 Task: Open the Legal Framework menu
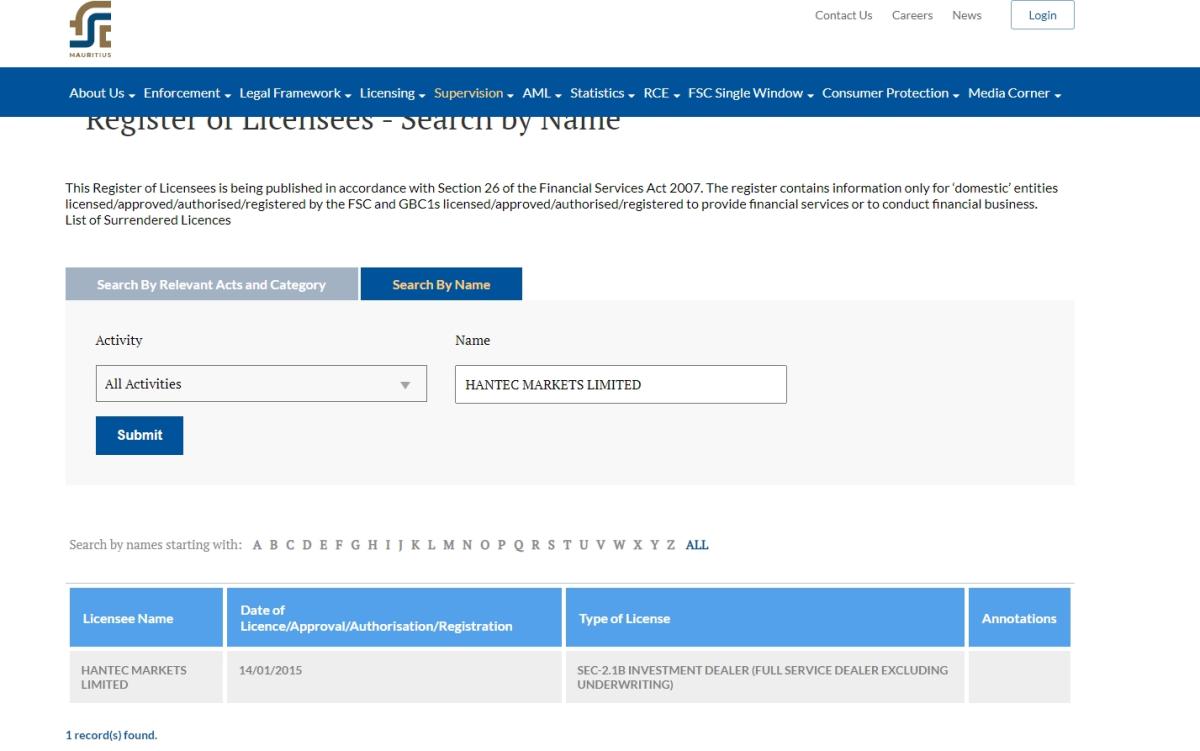[x=295, y=93]
